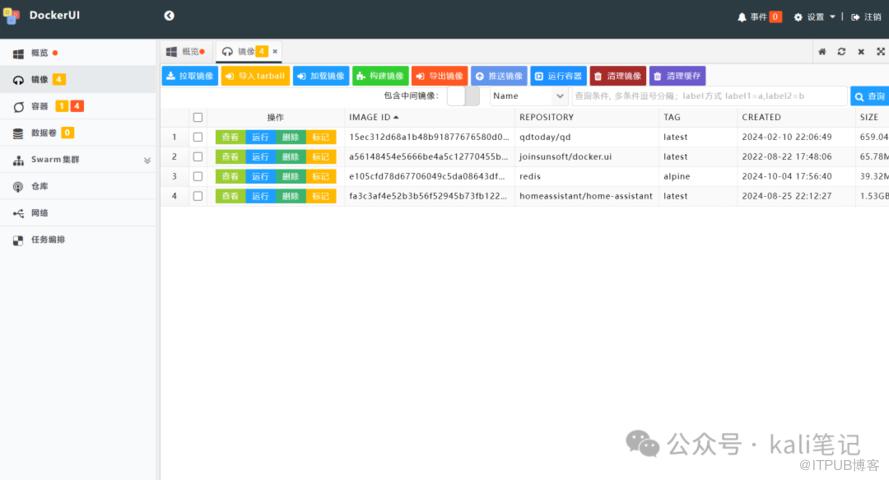Click 查看 view for the homeassistant/home-assistant image

230,196
